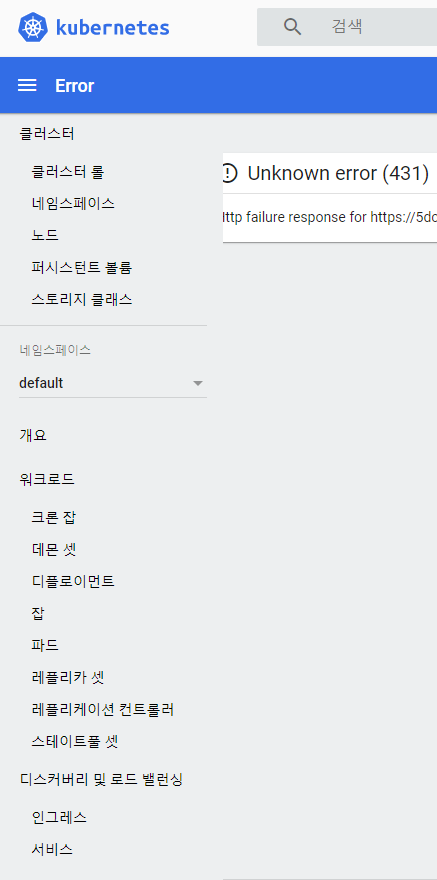Click the error warning circle icon
Screen dimensions: 437x880
(229, 173)
